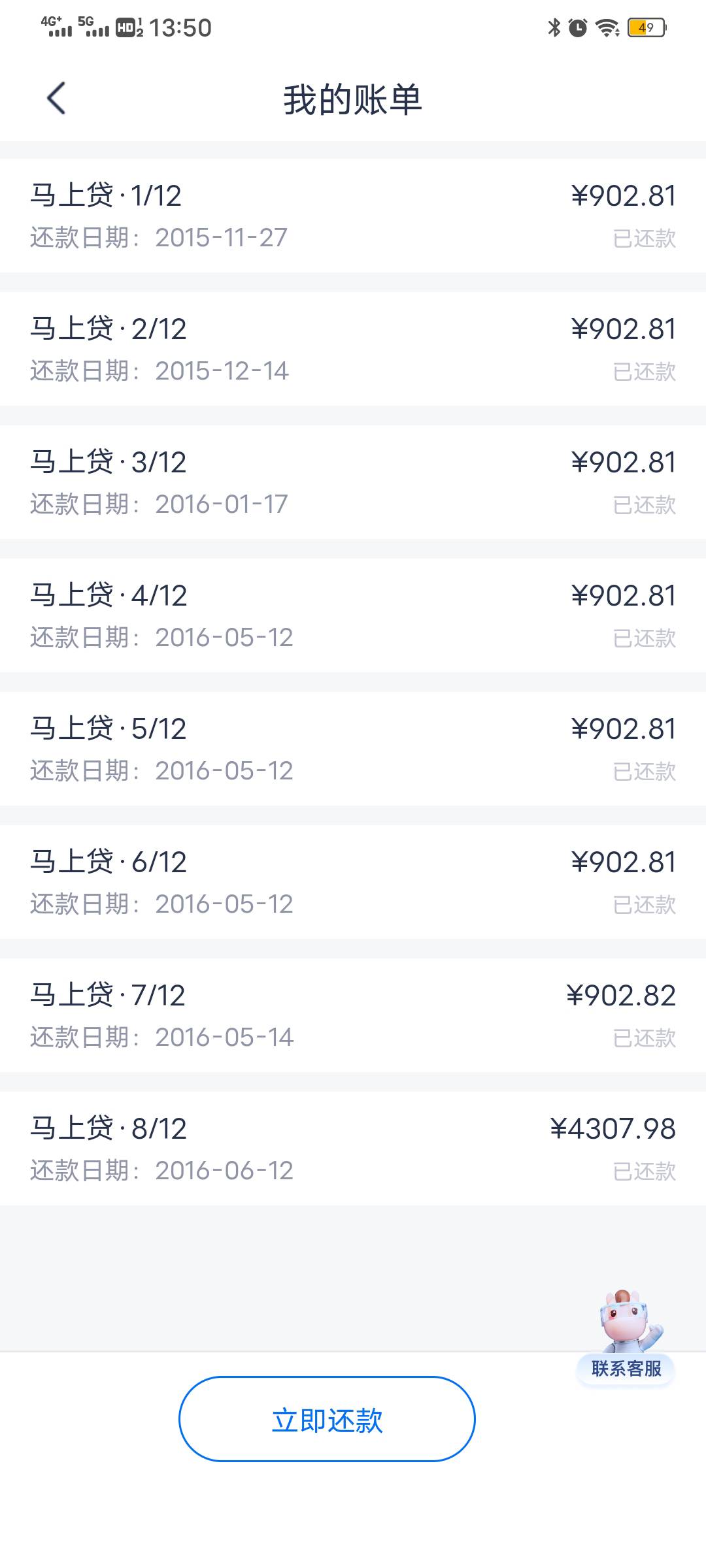The height and width of the screenshot is (1568, 706).
Task: Tap the ¥4307.98 amount on bill 8/12
Action: pyautogui.click(x=613, y=1129)
